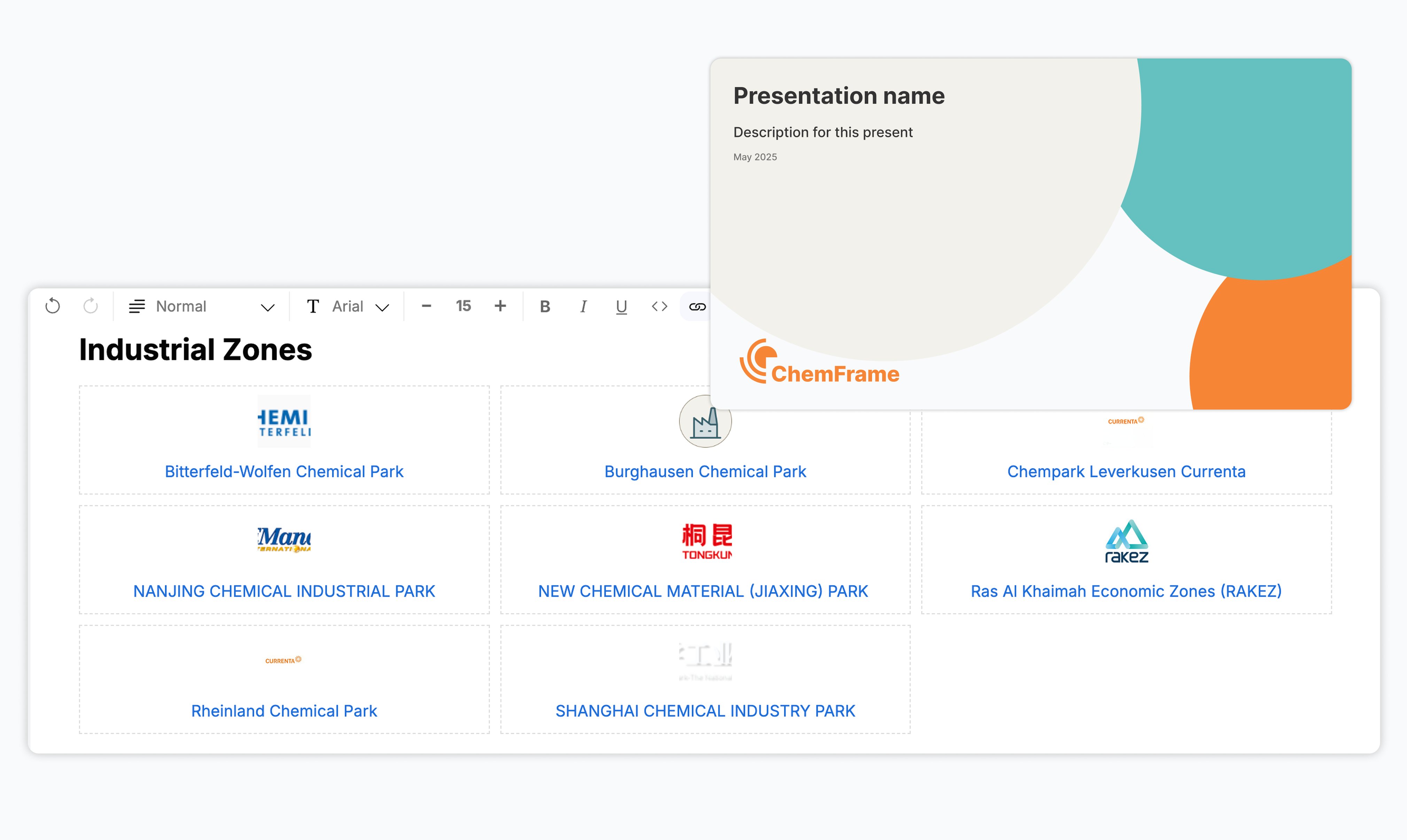The image size is (1407, 840).
Task: Click the slide description text
Action: point(823,132)
